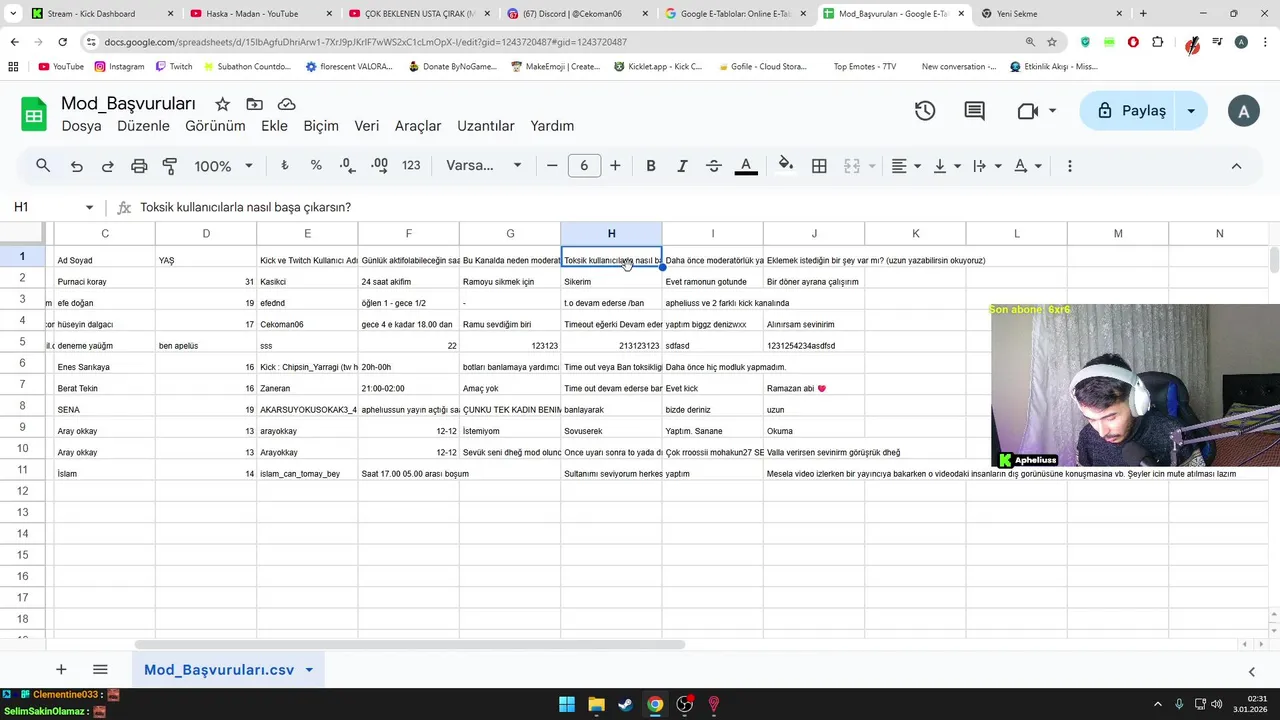The image size is (1280, 720).
Task: Show side panel arrow at bottom right
Action: point(1251,671)
